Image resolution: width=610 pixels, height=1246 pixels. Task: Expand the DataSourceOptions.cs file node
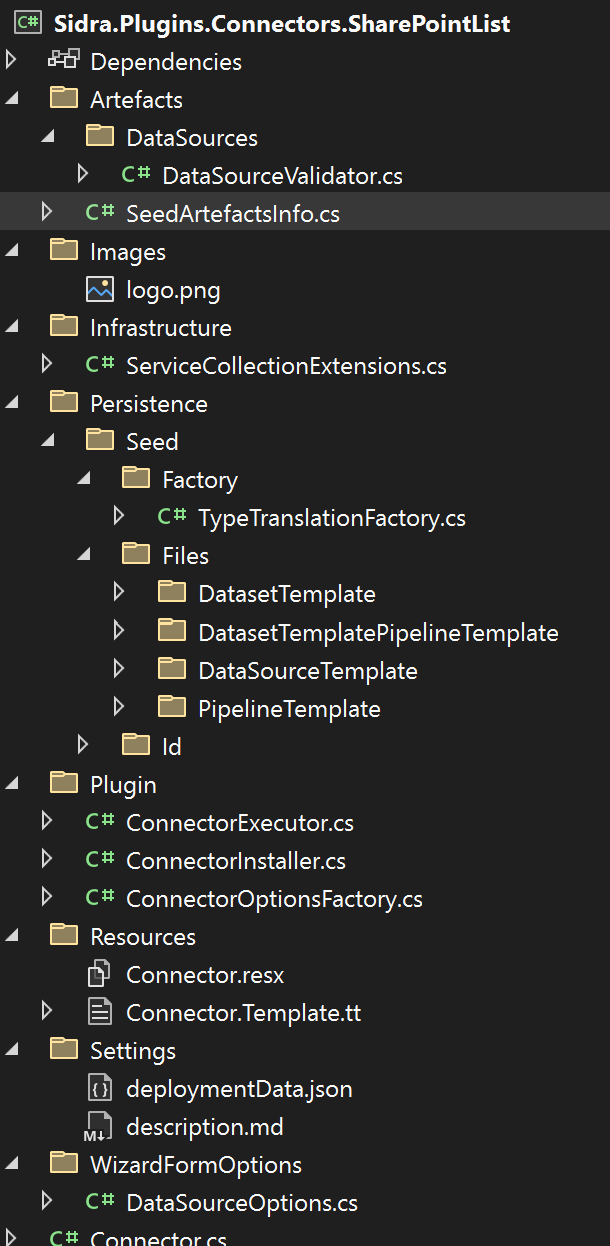pos(47,1203)
